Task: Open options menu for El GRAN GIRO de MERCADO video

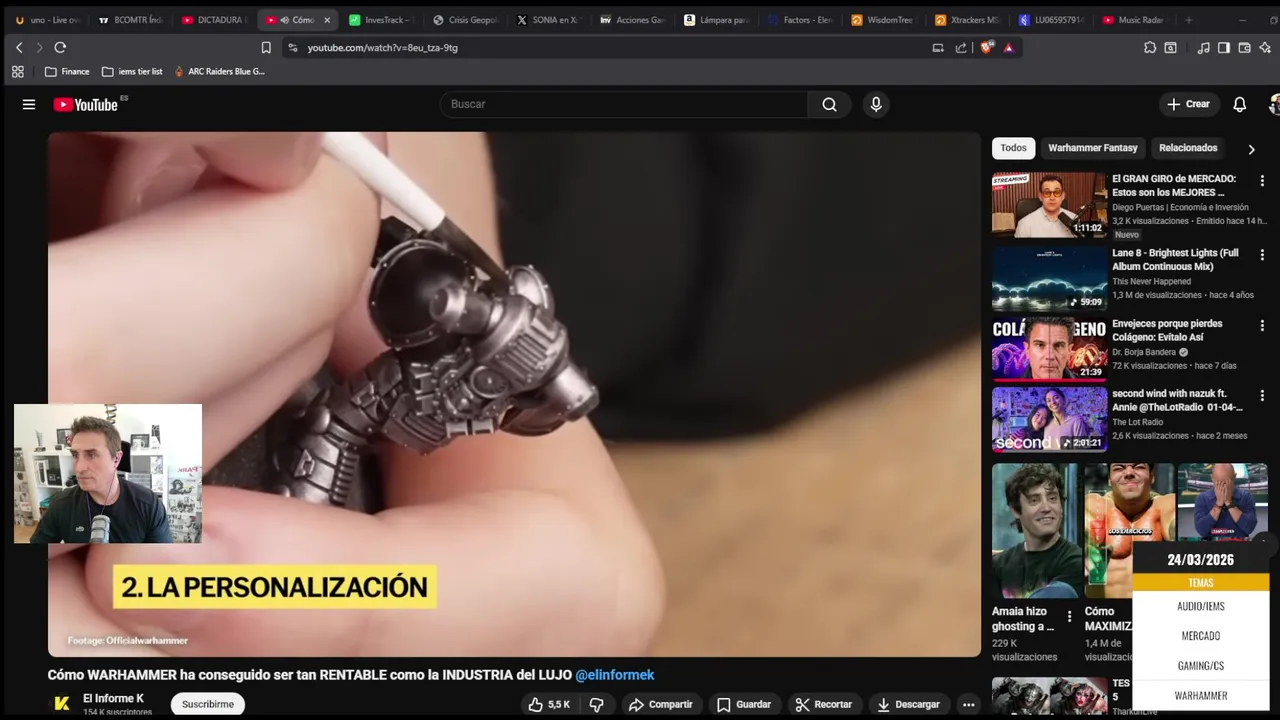Action: (x=1262, y=181)
